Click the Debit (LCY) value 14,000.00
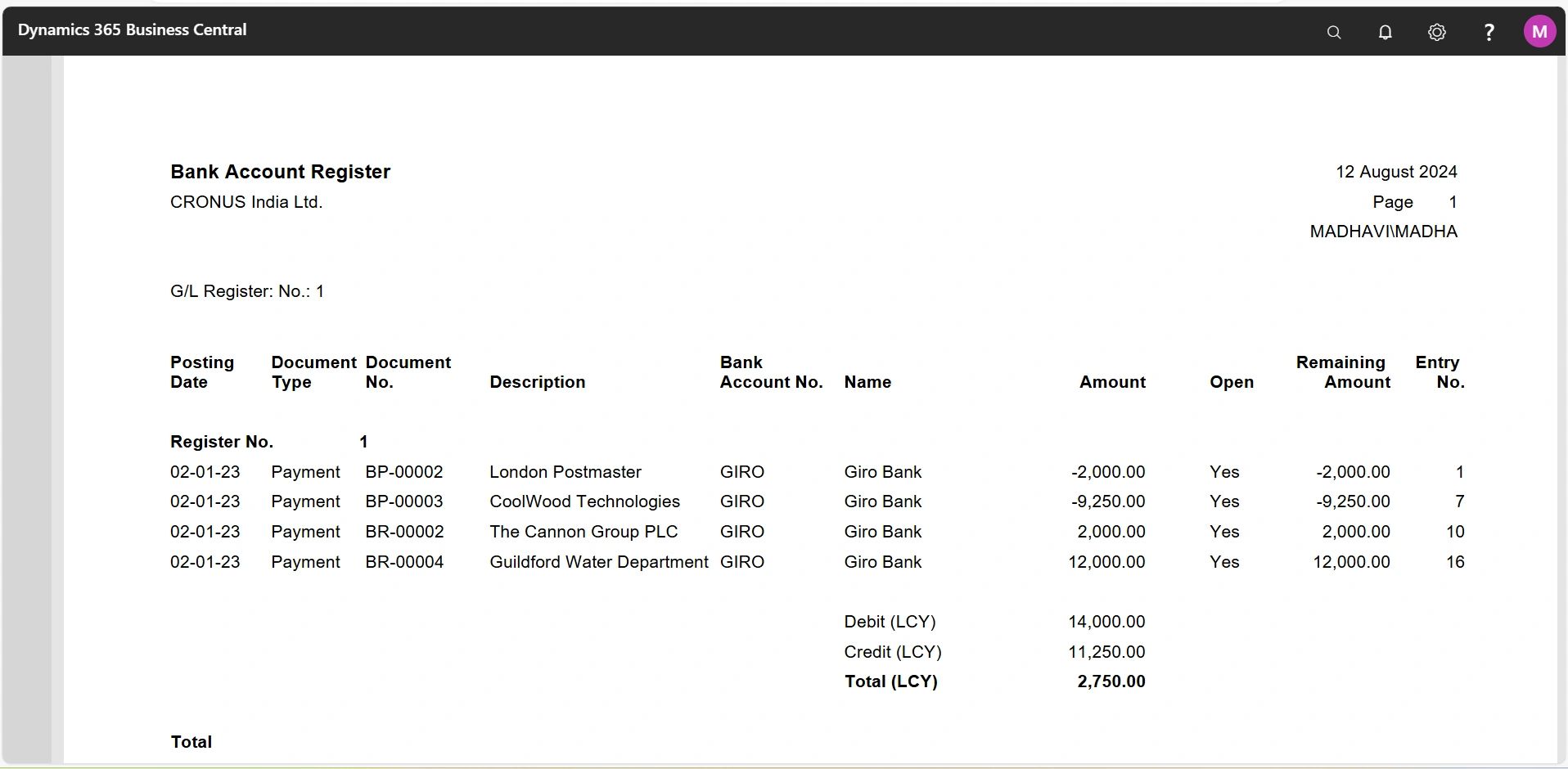The height and width of the screenshot is (769, 1568). [1106, 621]
